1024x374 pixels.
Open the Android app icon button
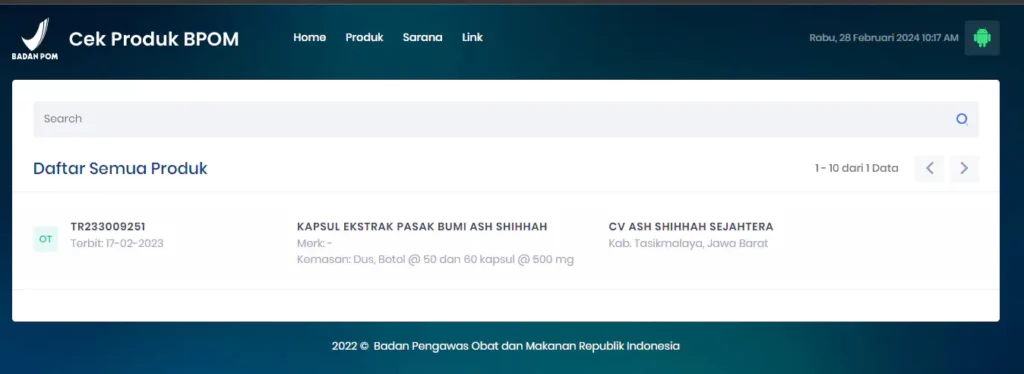(982, 38)
